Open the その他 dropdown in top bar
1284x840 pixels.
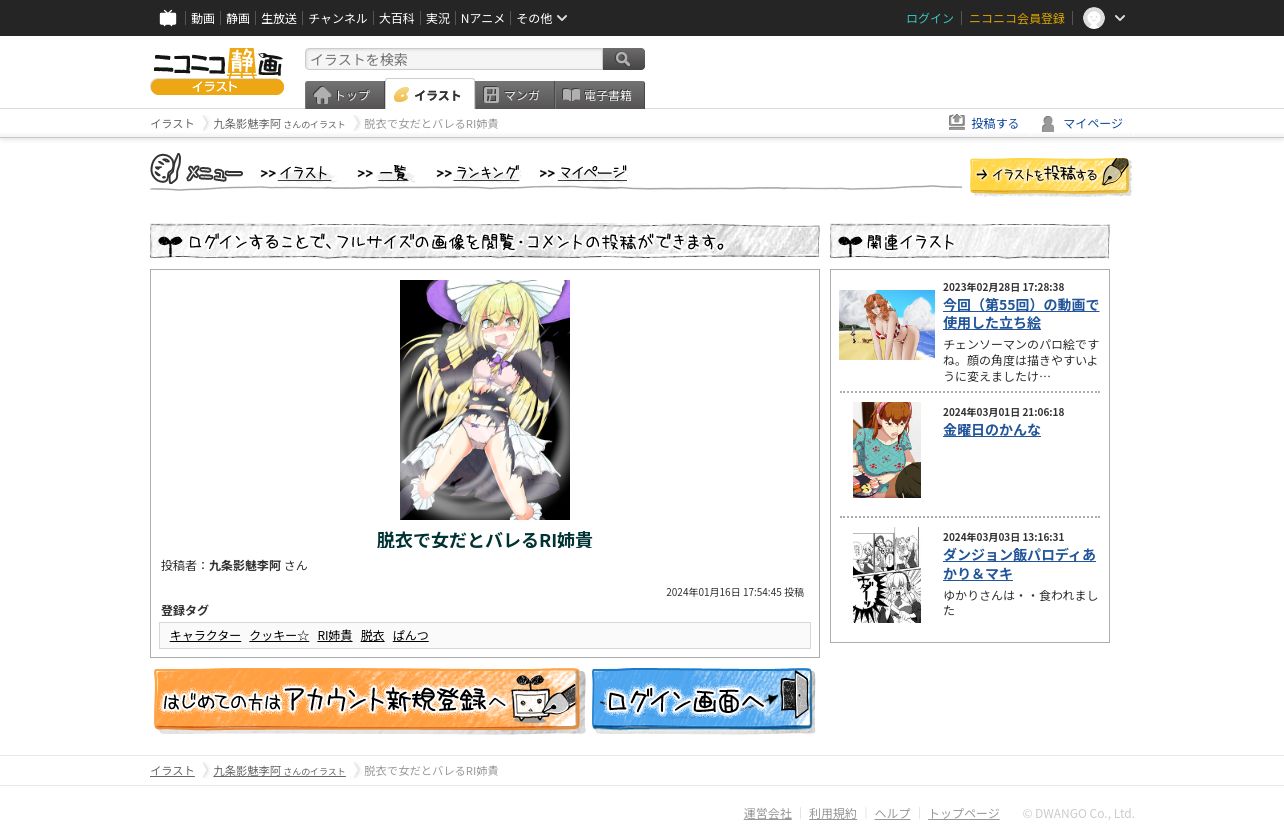[x=542, y=18]
